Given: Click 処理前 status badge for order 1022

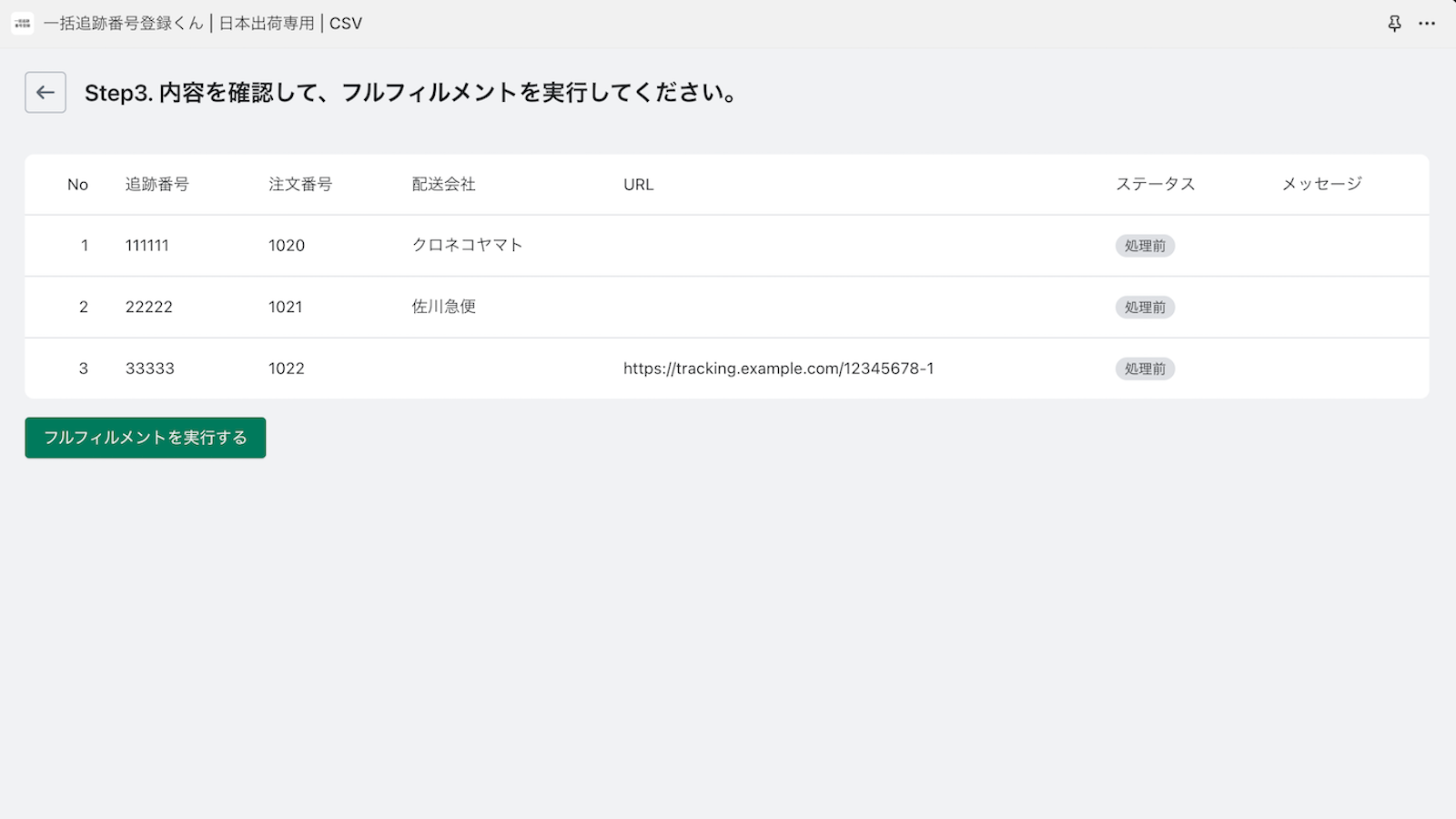Looking at the screenshot, I should pos(1145,369).
